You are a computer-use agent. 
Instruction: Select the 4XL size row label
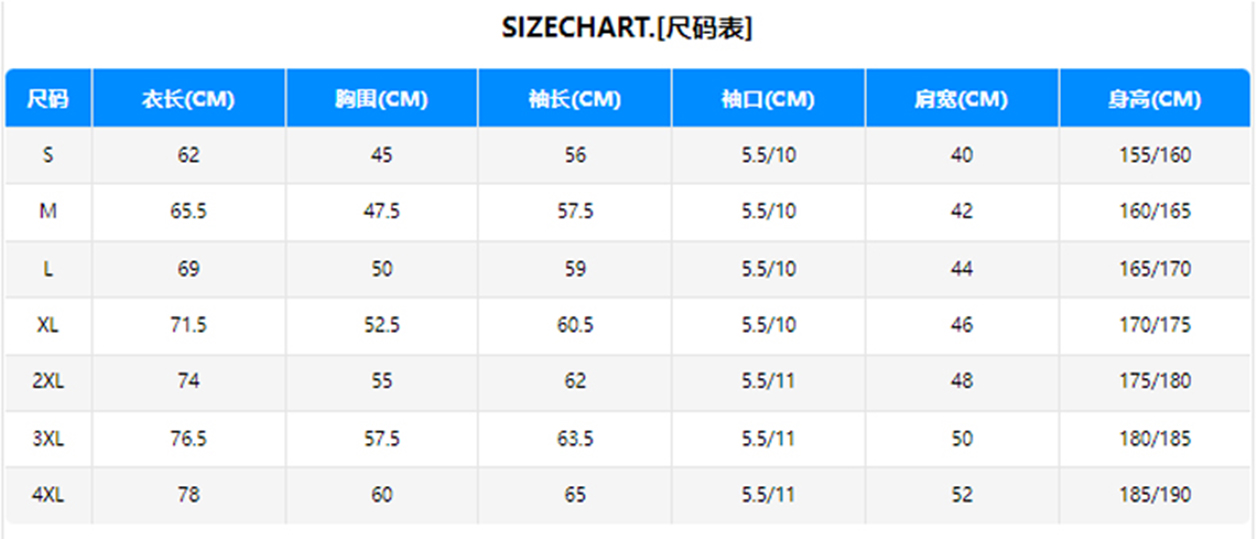click(x=48, y=495)
